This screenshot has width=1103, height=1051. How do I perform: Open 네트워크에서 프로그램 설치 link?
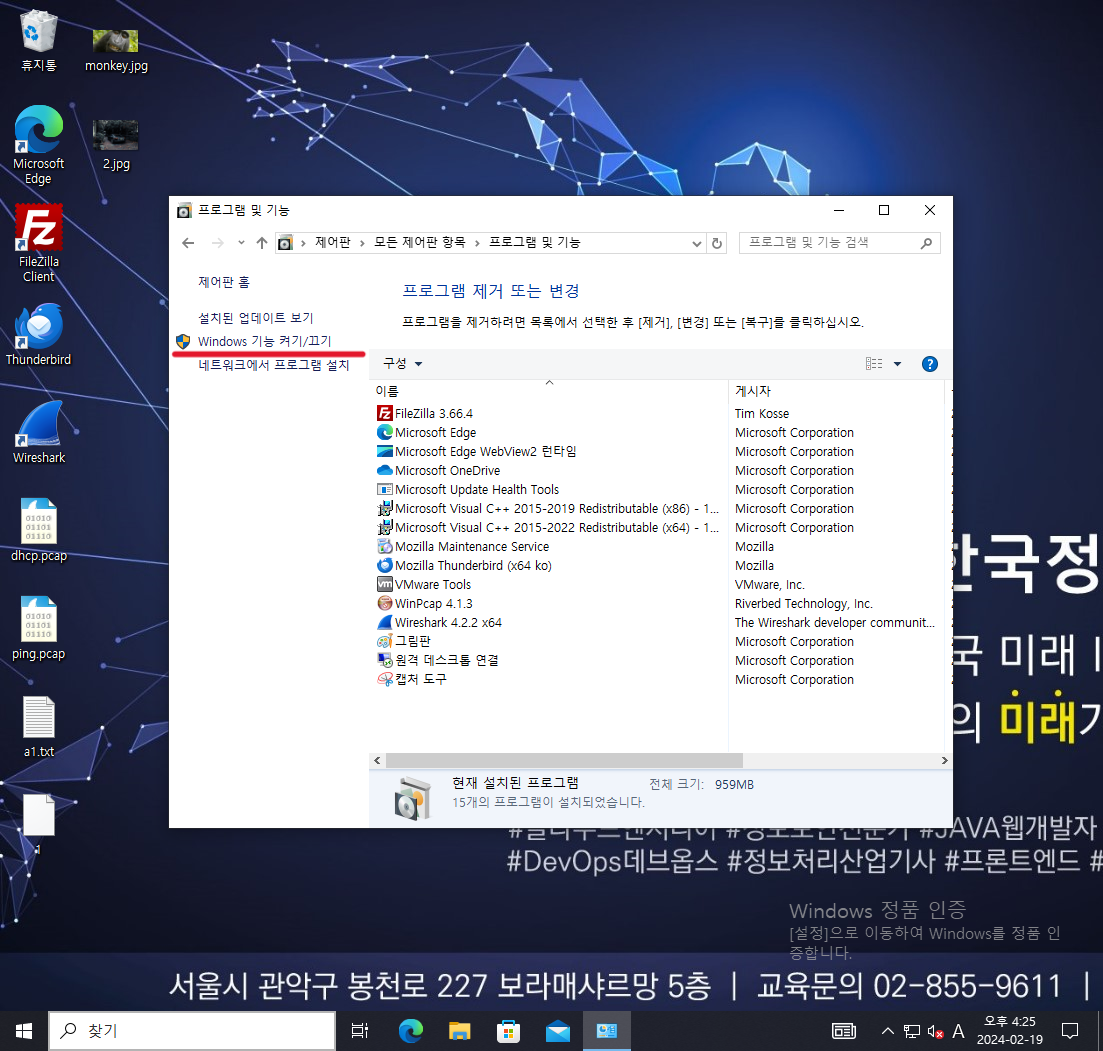tap(274, 365)
